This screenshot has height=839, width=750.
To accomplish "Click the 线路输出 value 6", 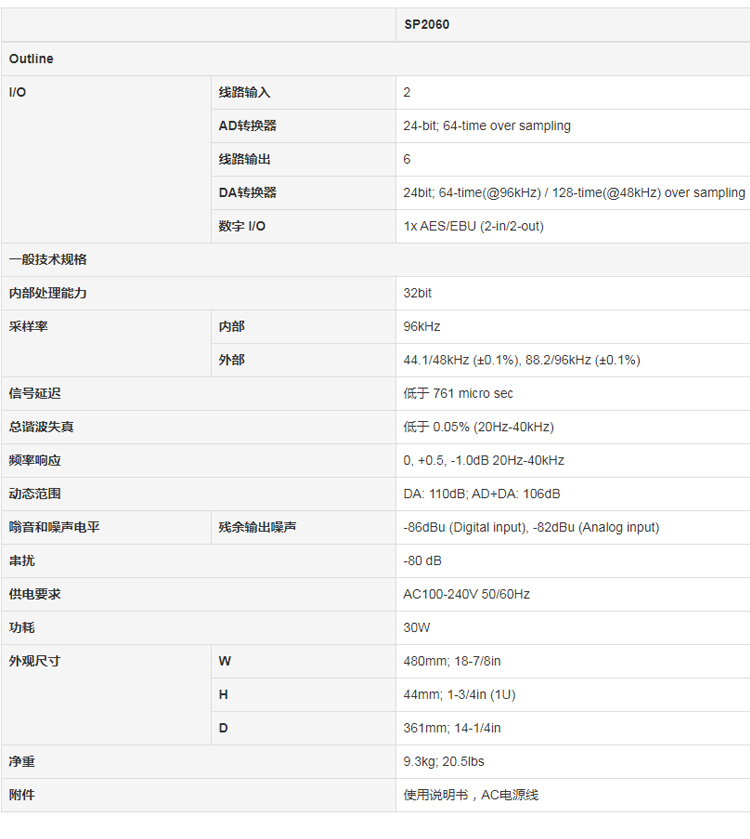I will coord(407,159).
